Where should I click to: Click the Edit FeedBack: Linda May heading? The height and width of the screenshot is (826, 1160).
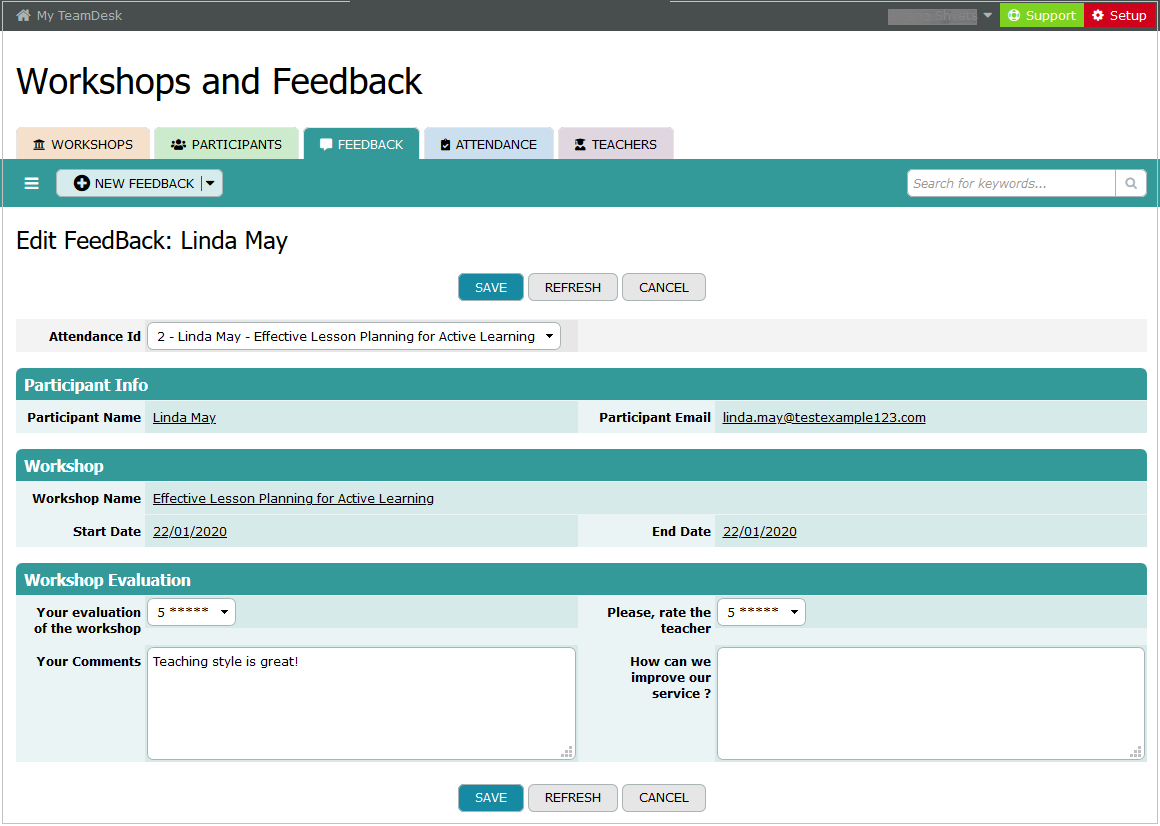152,241
